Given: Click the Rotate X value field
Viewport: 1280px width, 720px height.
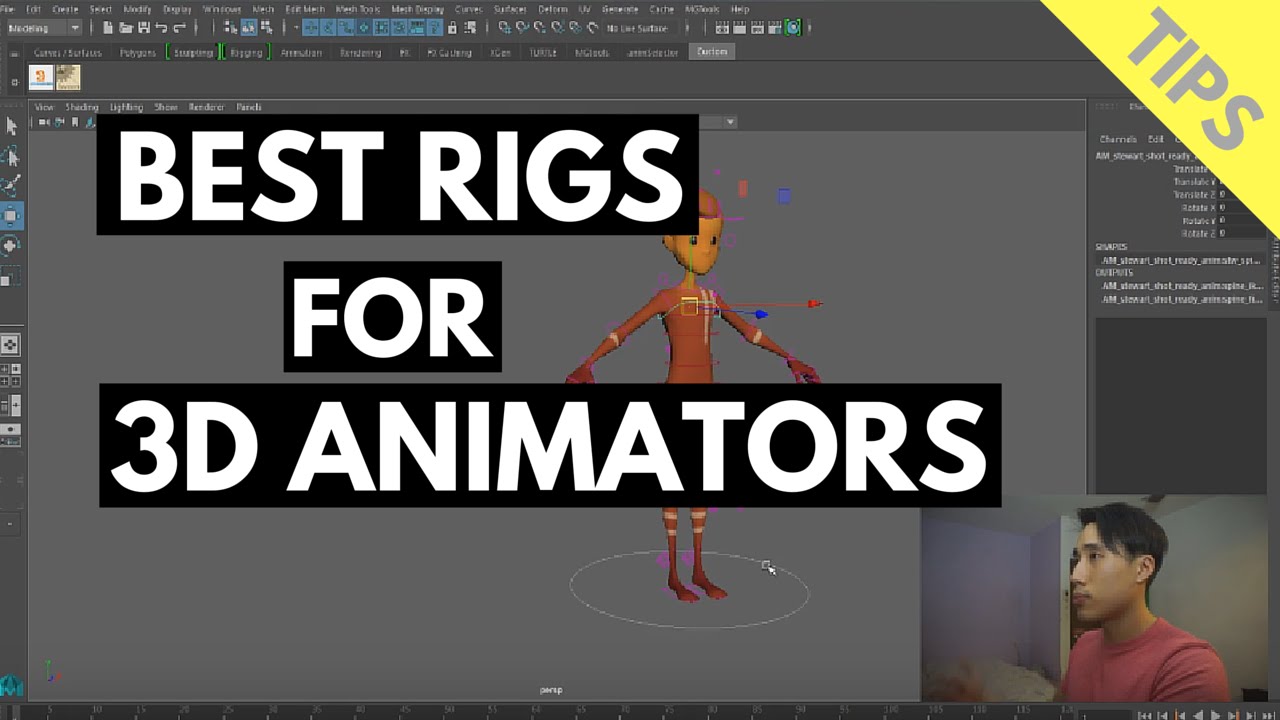Looking at the screenshot, I should click(1242, 208).
